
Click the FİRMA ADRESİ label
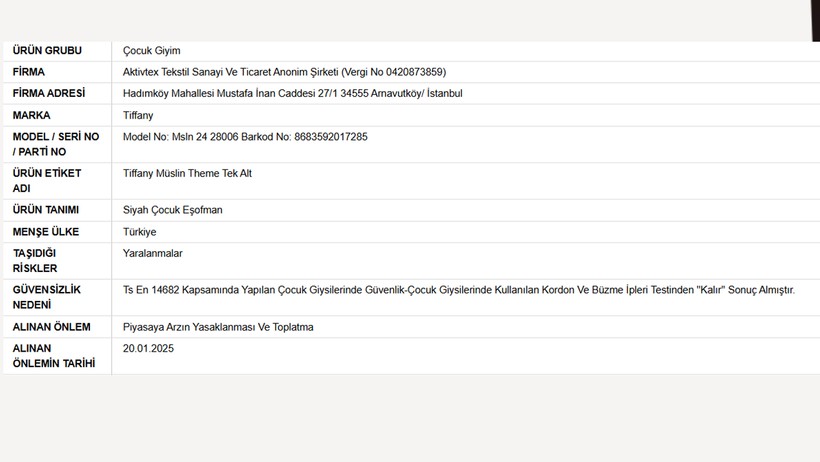[49, 94]
